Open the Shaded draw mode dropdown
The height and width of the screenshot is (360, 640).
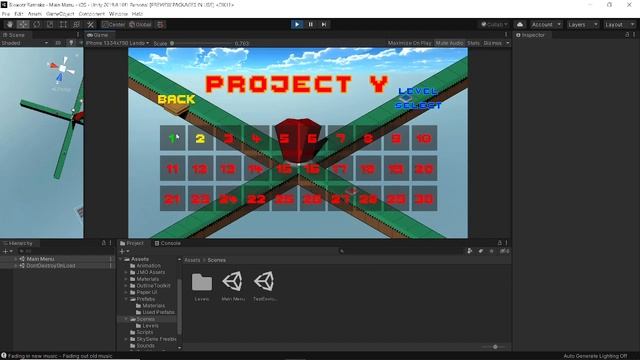pyautogui.click(x=24, y=43)
